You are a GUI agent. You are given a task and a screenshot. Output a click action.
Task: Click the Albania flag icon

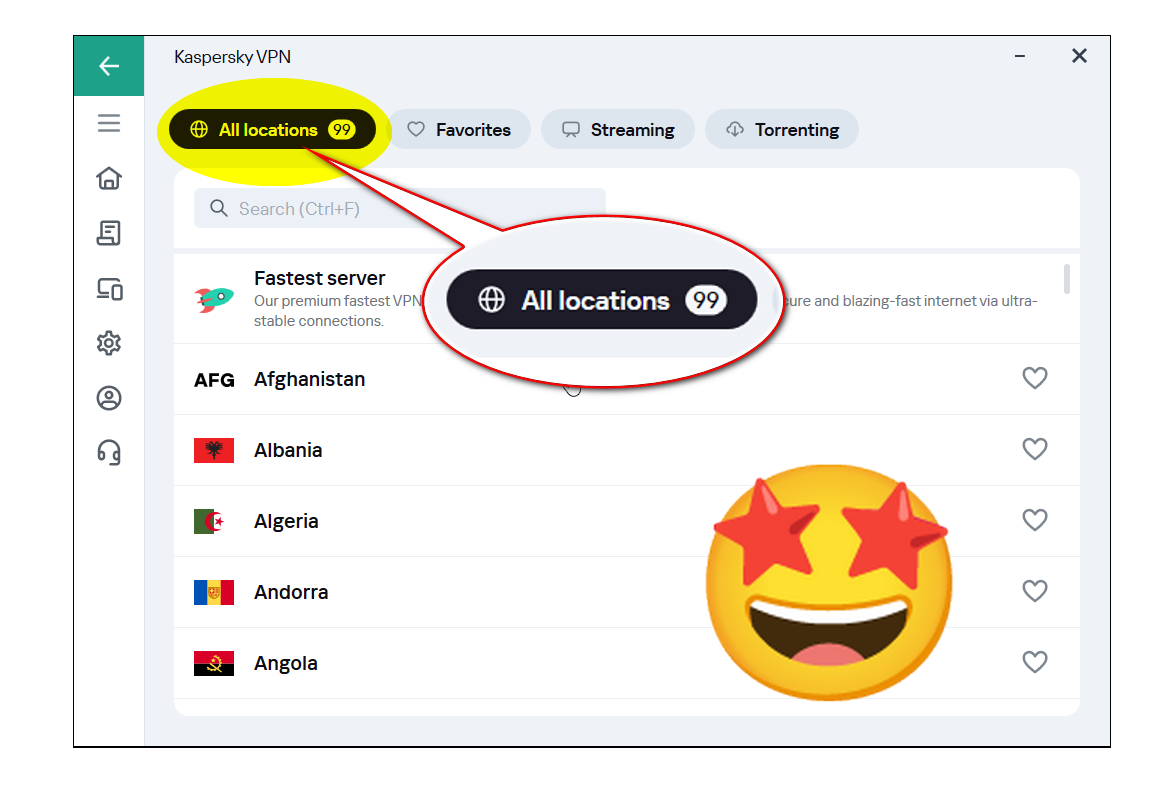tap(214, 451)
